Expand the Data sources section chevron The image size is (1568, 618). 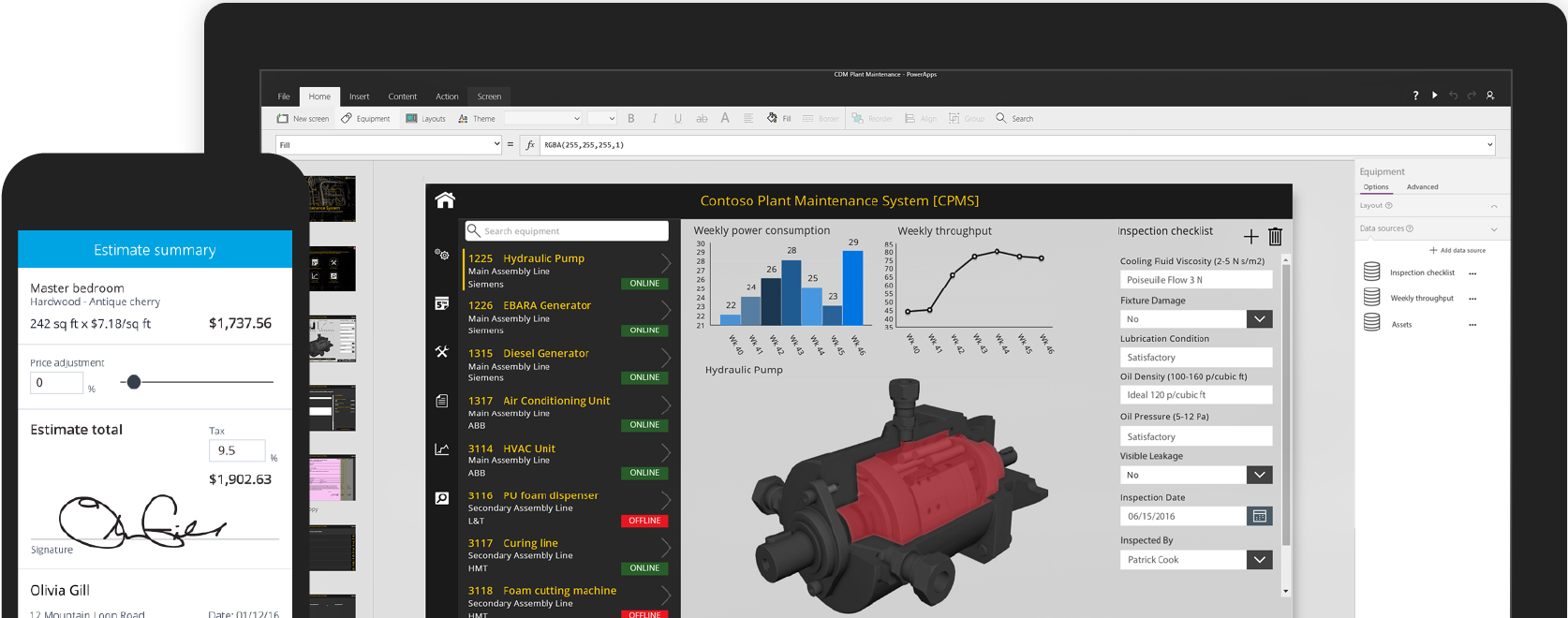pos(1494,229)
